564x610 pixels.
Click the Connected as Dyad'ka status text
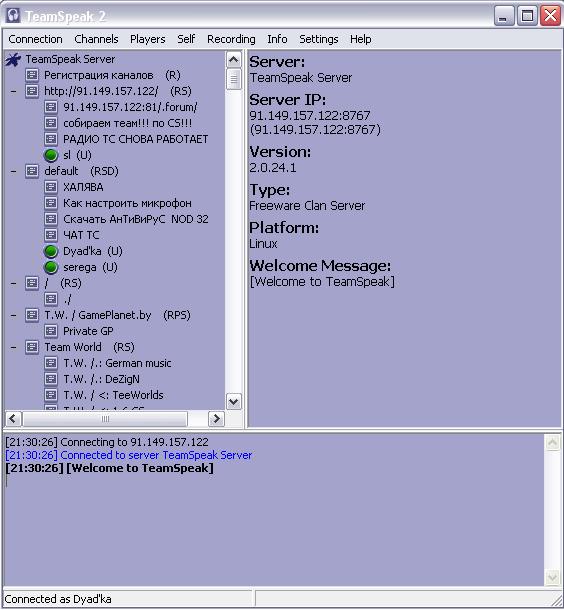(58, 599)
